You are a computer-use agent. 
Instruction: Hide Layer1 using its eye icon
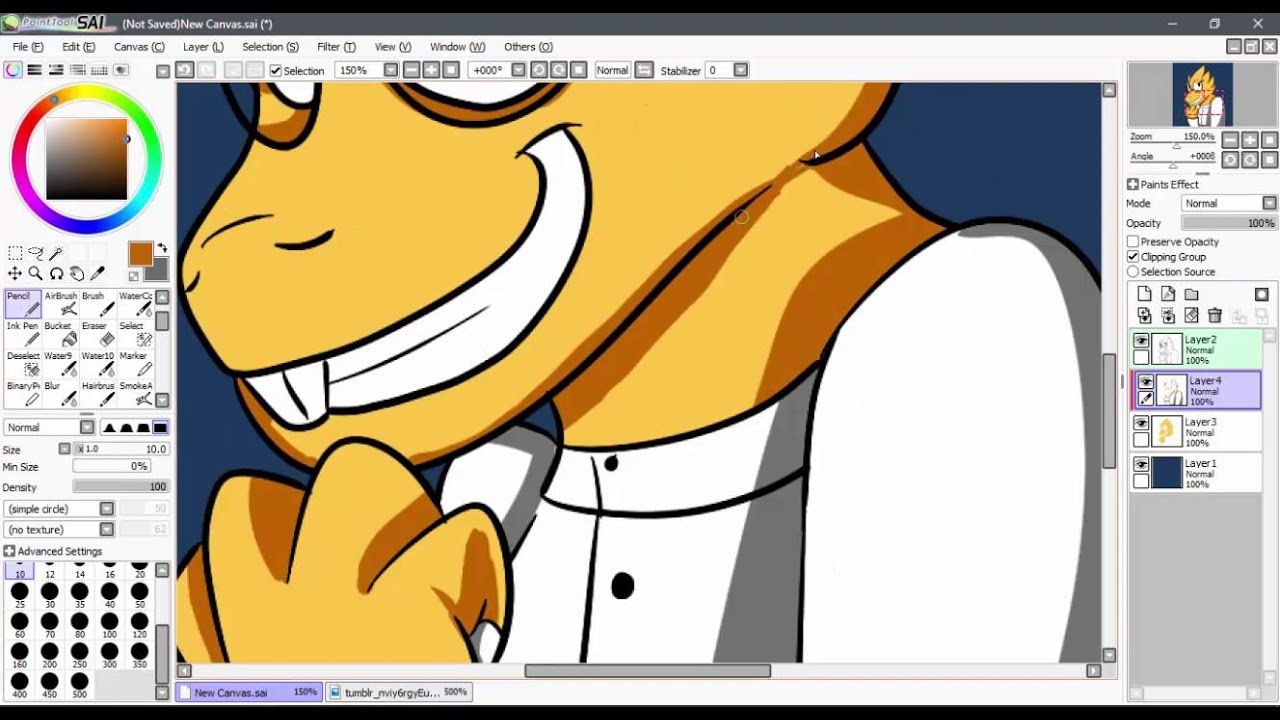tap(1141, 465)
